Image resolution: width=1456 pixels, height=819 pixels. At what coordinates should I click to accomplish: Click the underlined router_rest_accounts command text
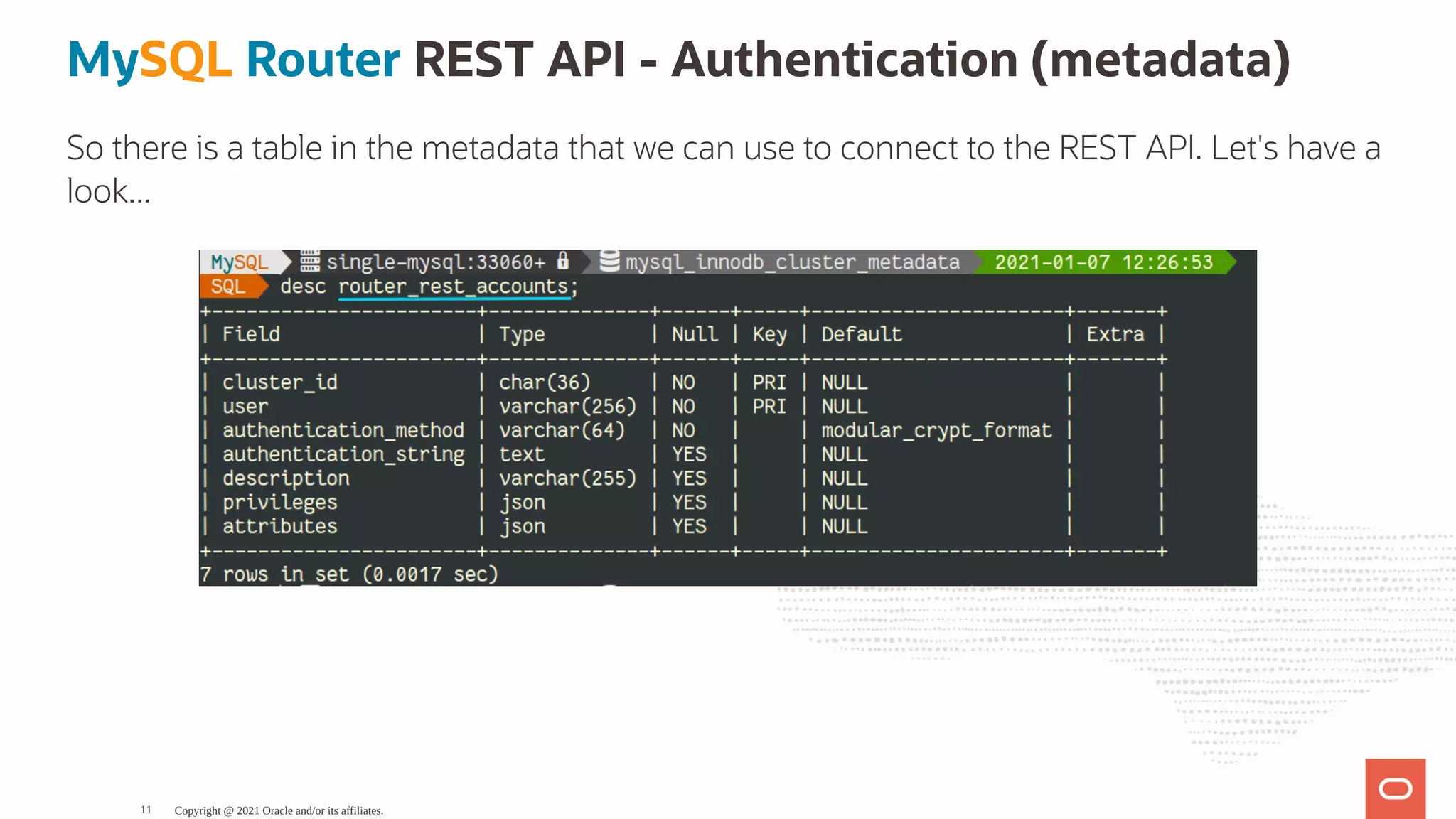click(454, 287)
